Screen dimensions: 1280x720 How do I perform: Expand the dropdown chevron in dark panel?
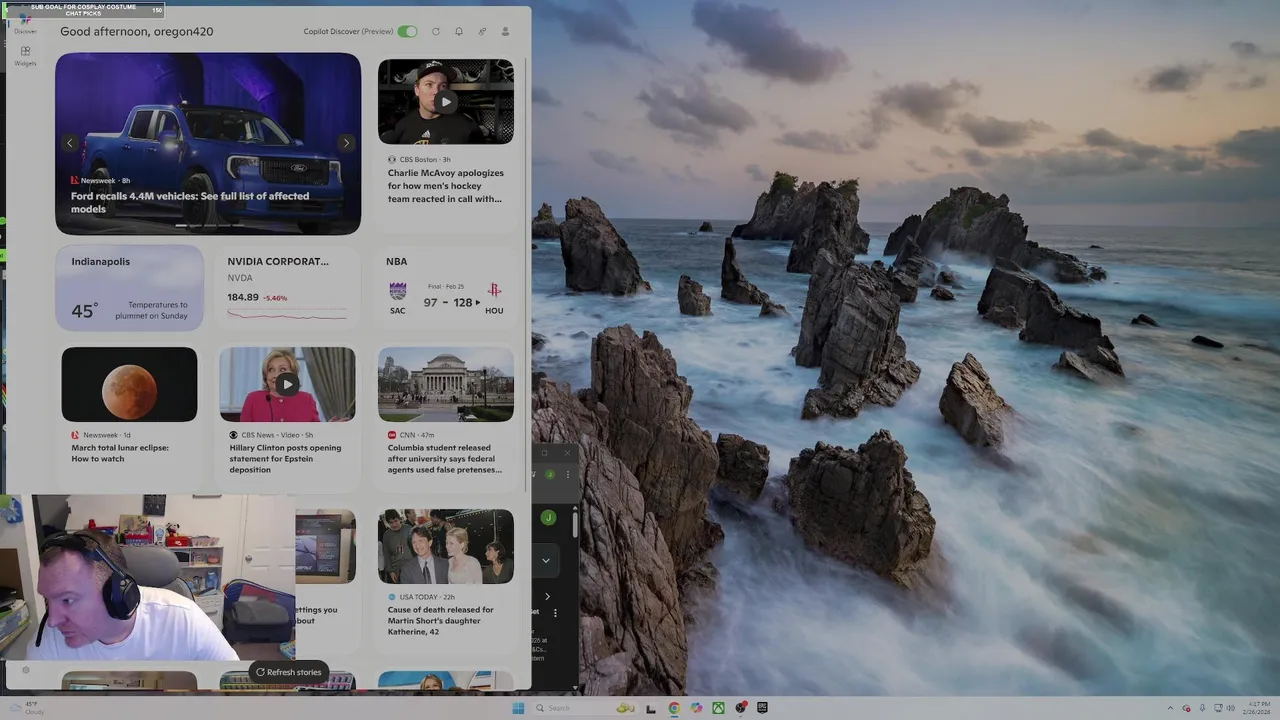[546, 561]
